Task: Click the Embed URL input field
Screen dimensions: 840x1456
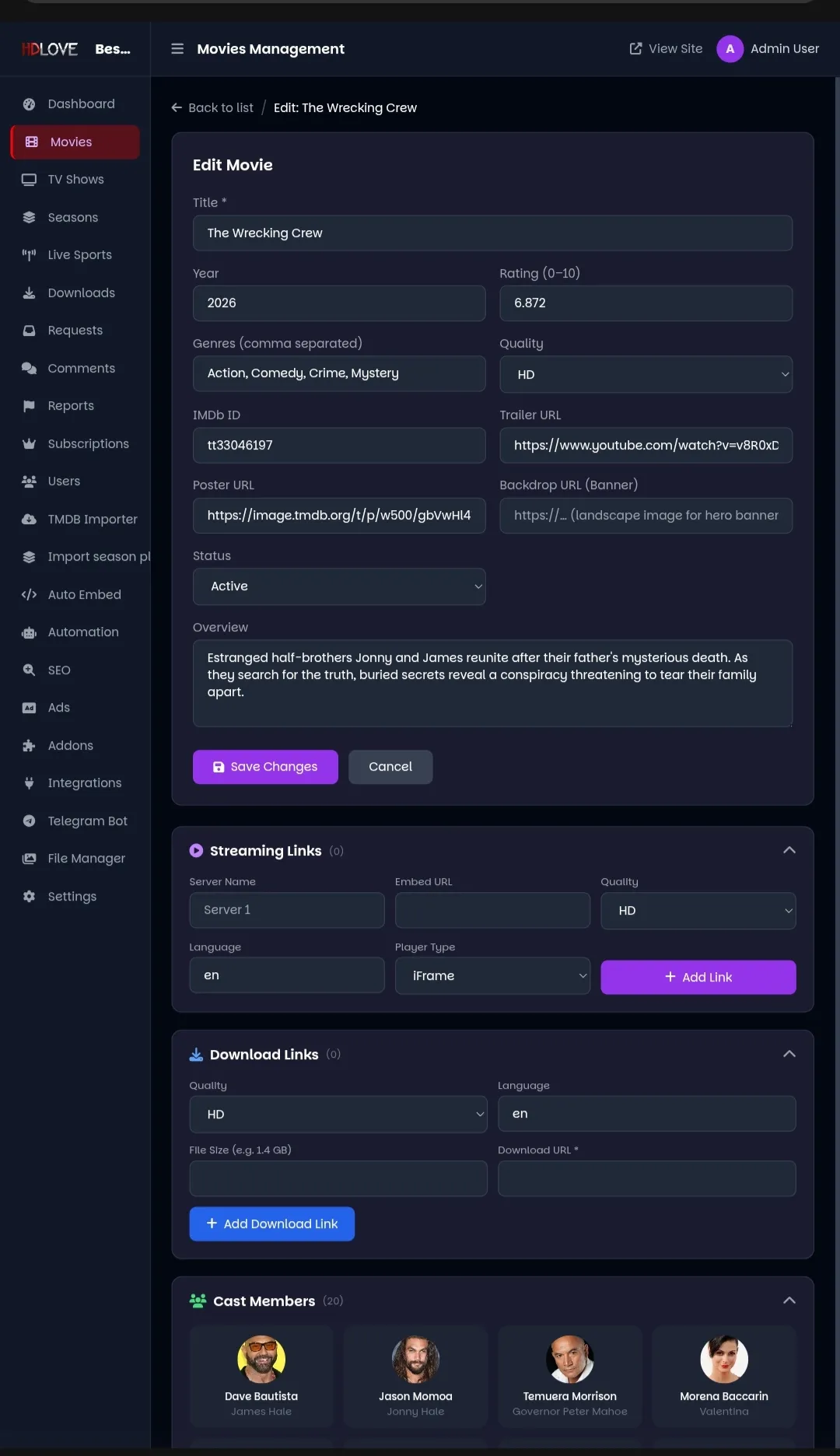Action: coord(492,910)
